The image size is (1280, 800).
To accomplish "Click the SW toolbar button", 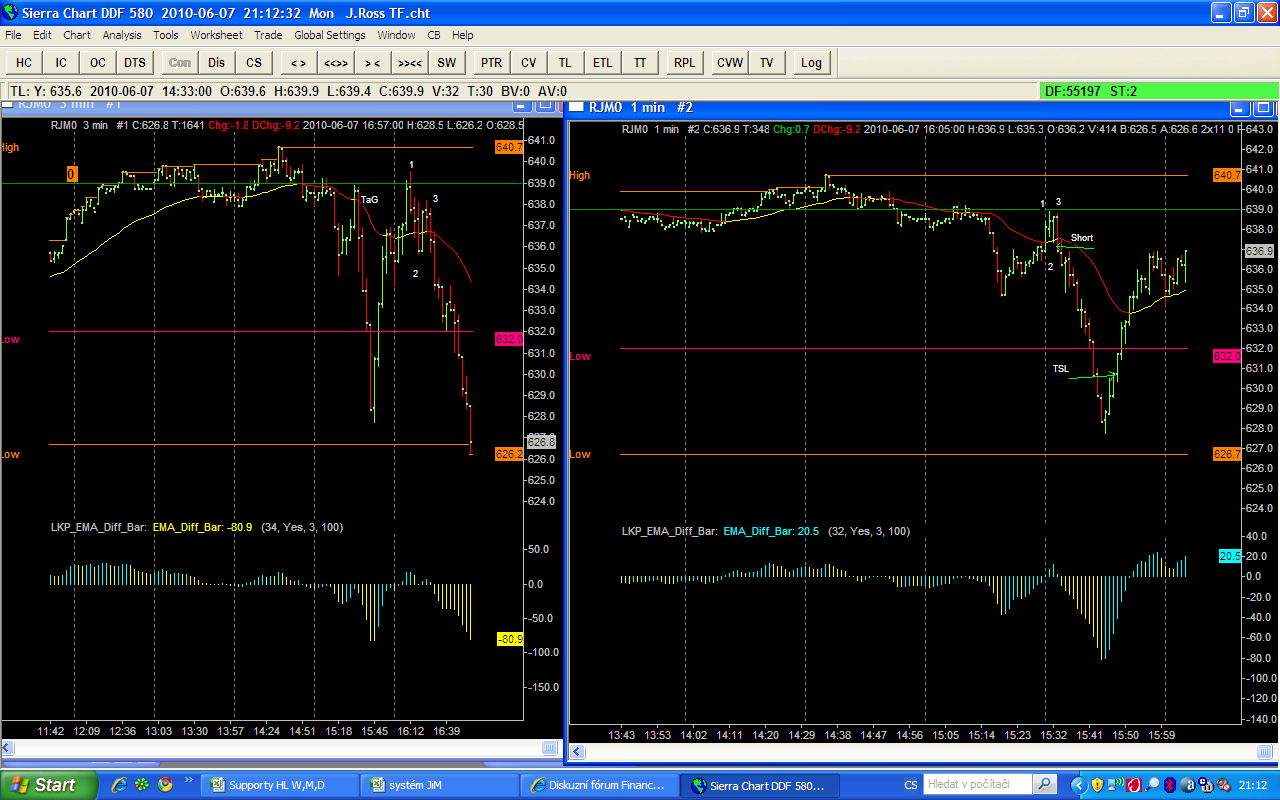I will [x=446, y=62].
